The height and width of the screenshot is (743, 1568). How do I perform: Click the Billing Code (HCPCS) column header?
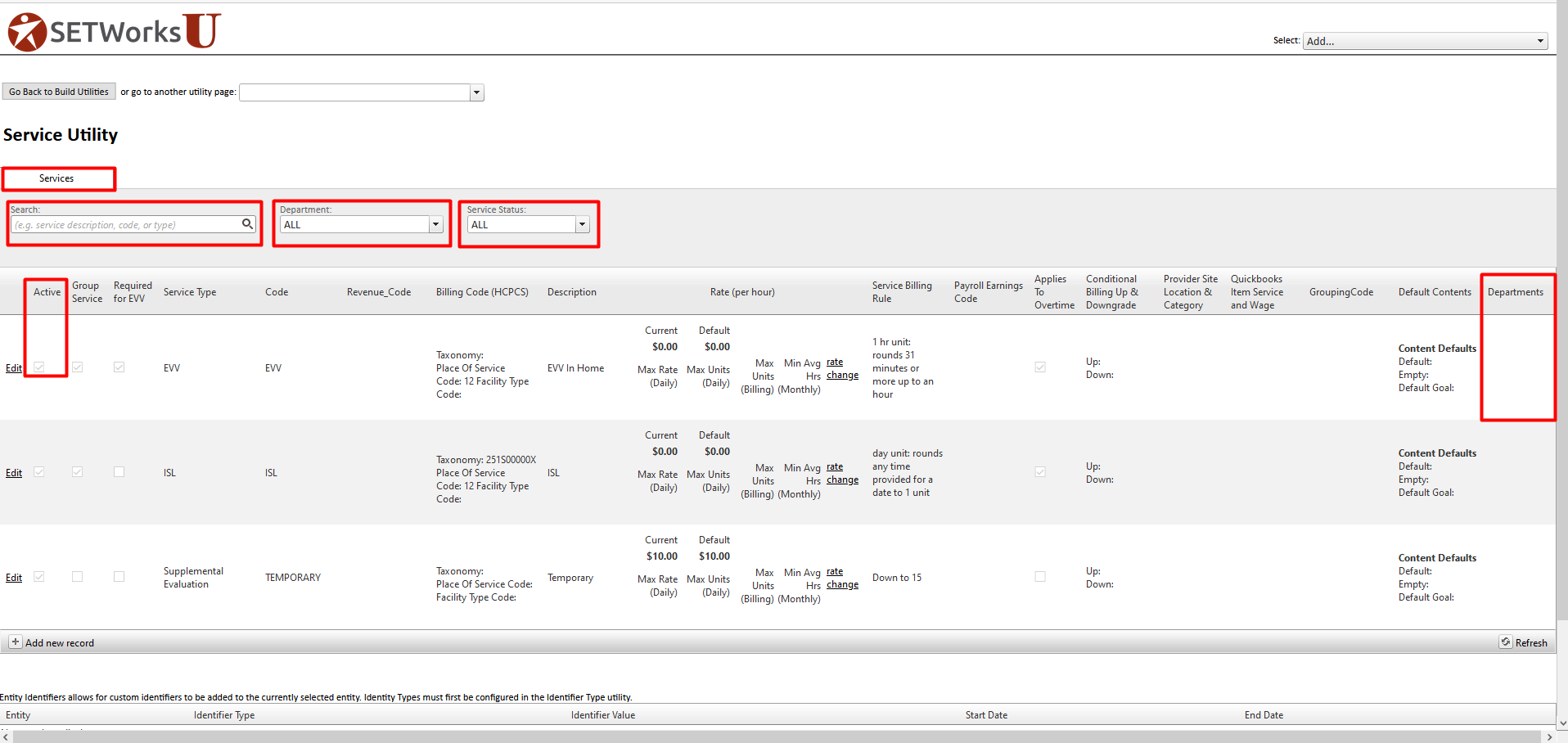(482, 292)
